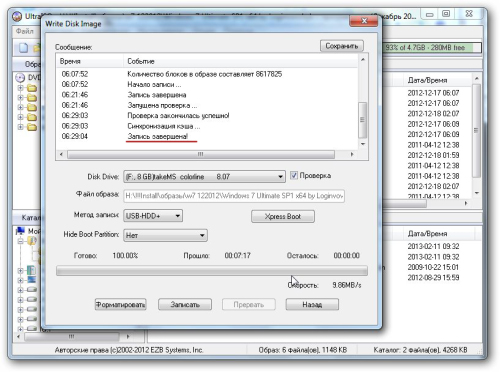The width and height of the screenshot is (500, 372).
Task: Minimize the UltraISO main window
Action: (430, 14)
